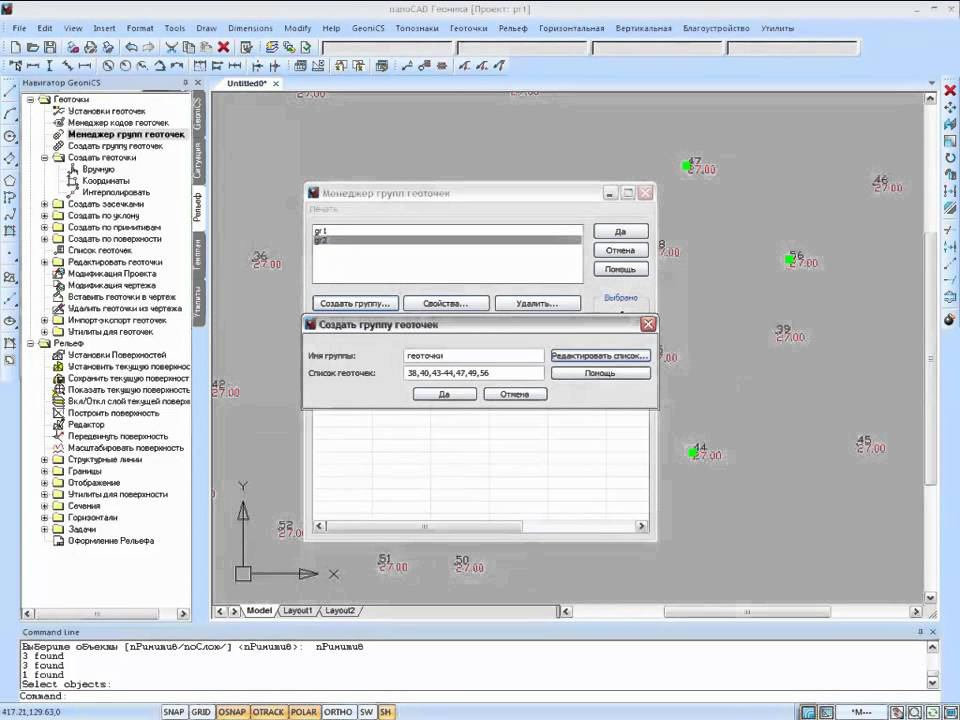
Task: Toggle ORTHO mode in status bar
Action: pyautogui.click(x=338, y=712)
